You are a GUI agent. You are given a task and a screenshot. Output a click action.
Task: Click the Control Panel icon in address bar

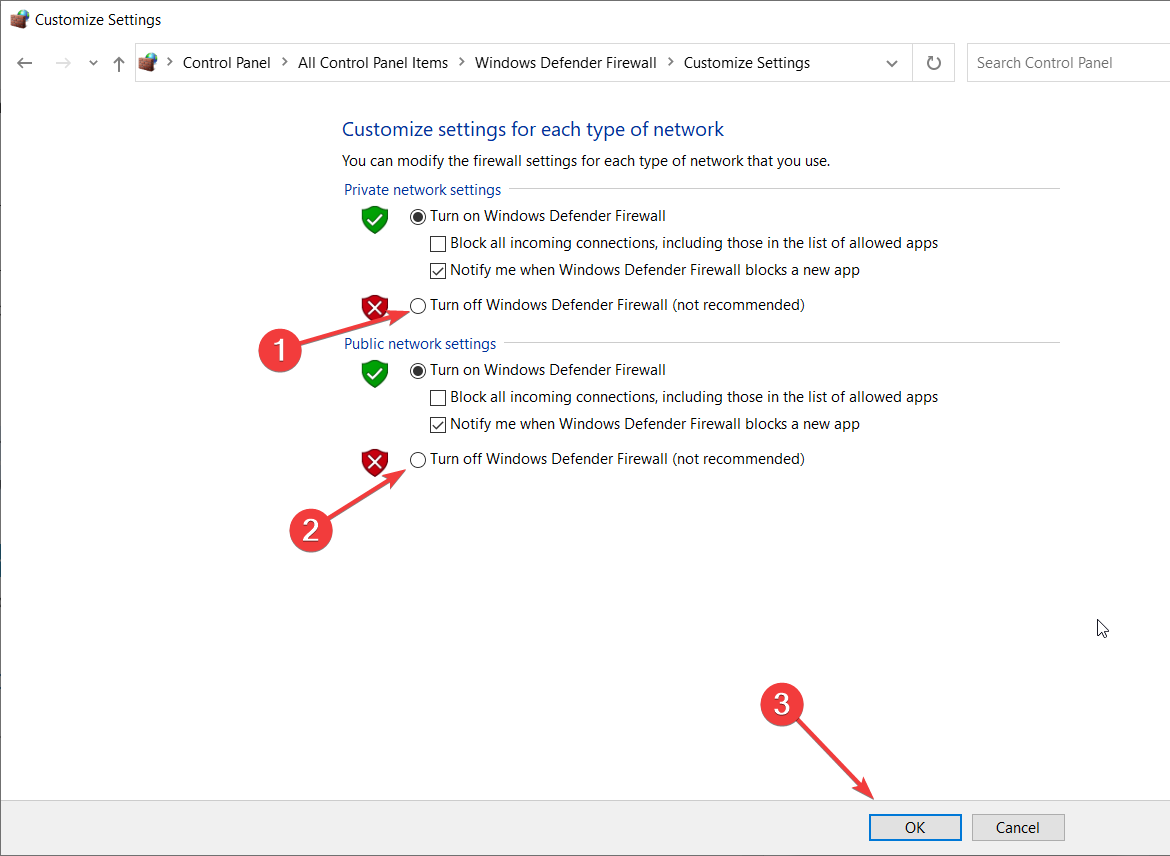click(149, 63)
